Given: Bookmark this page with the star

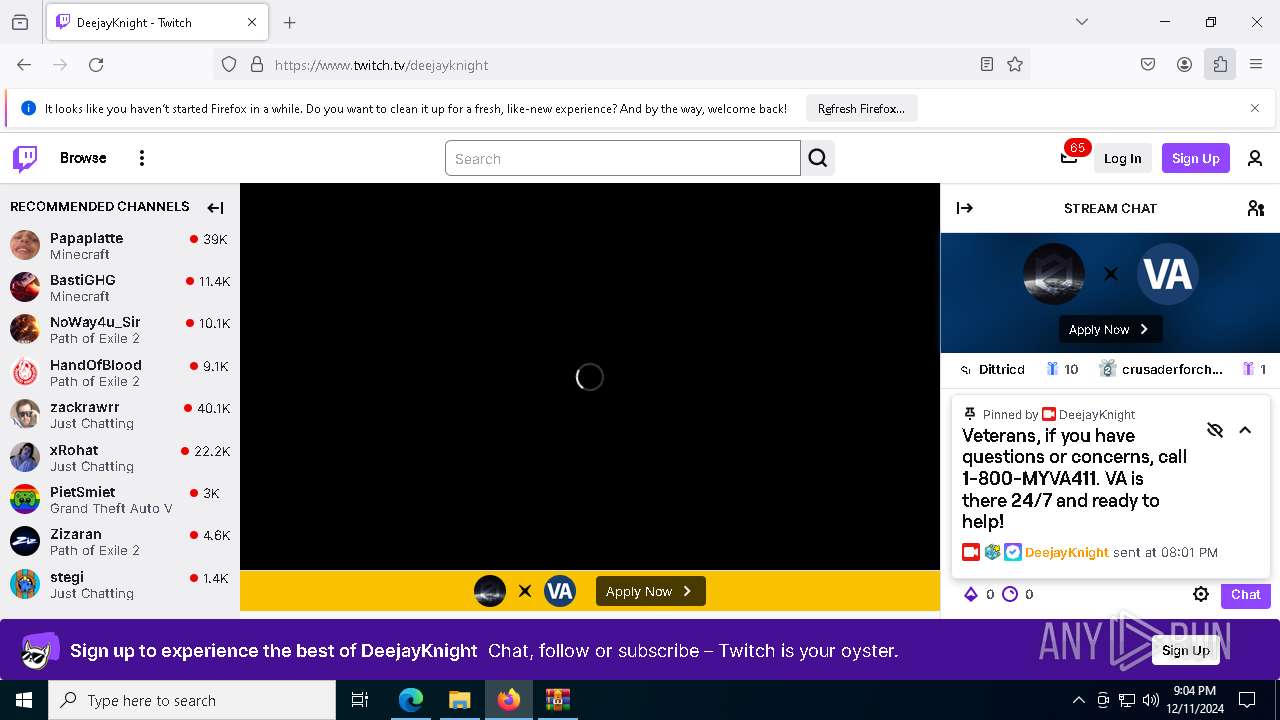Looking at the screenshot, I should pos(1015,64).
